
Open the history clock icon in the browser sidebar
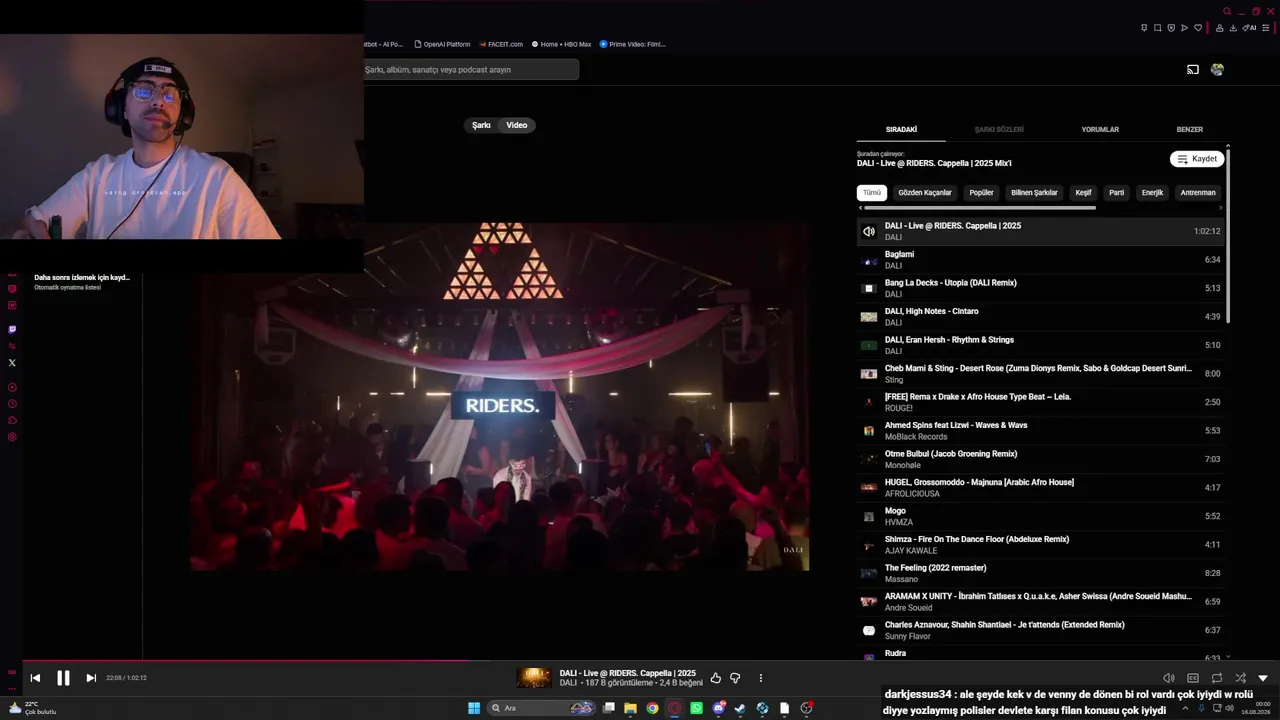pos(12,404)
